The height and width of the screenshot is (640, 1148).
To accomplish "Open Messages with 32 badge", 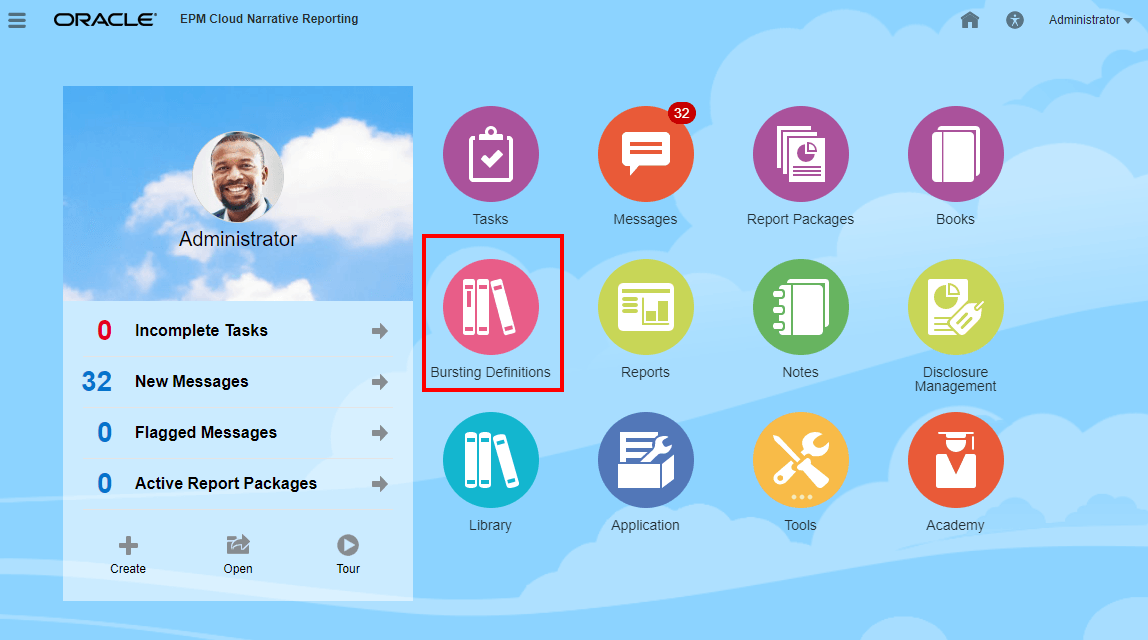I will point(646,154).
